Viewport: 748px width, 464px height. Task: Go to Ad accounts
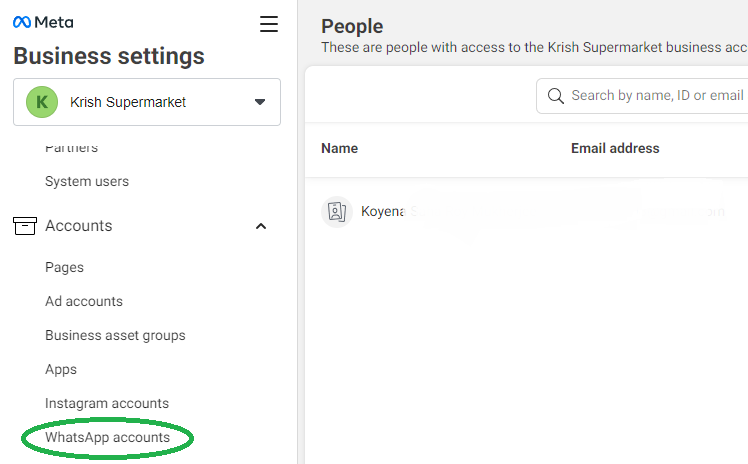84,301
